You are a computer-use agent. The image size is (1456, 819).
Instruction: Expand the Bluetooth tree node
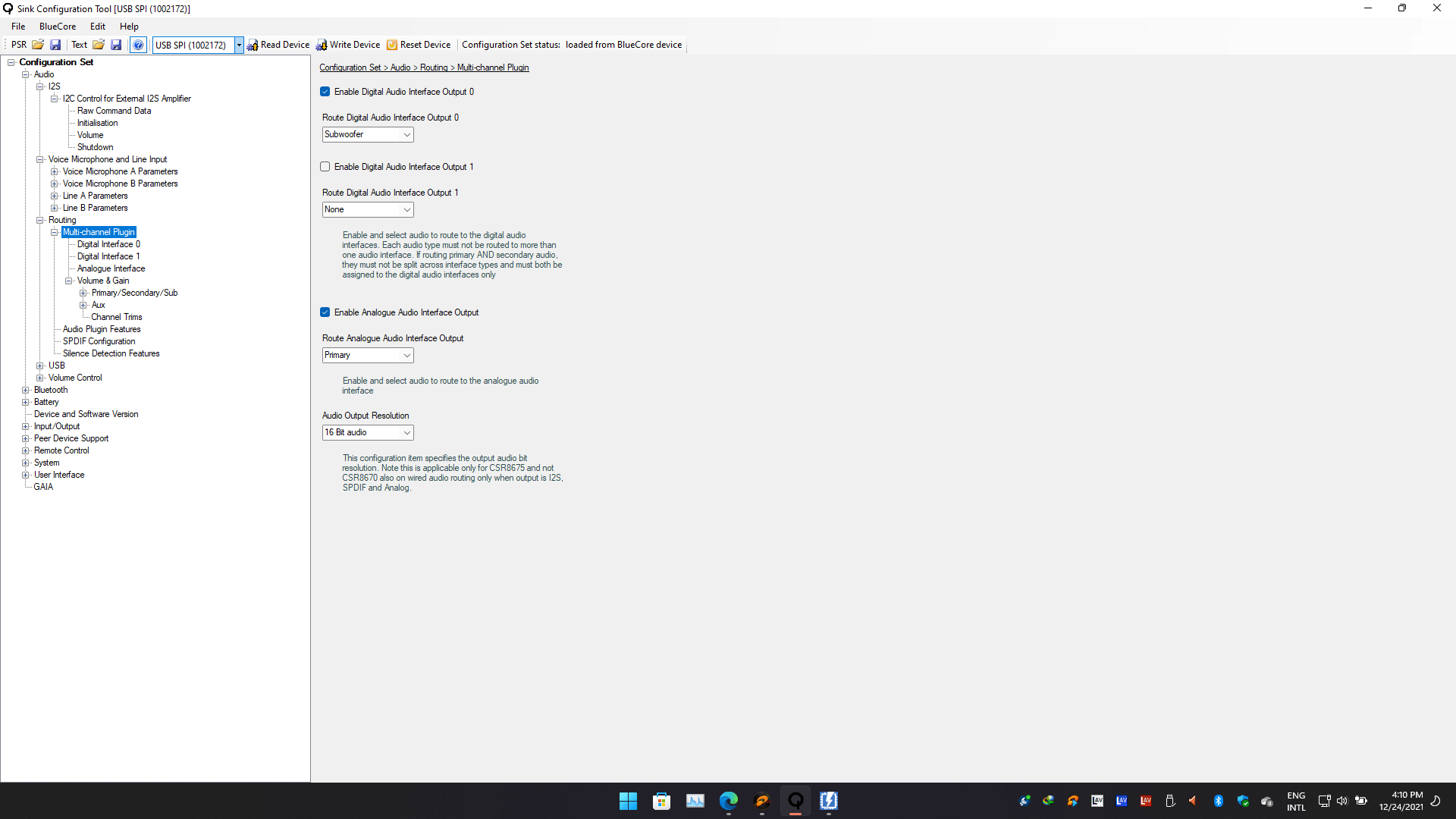[26, 390]
